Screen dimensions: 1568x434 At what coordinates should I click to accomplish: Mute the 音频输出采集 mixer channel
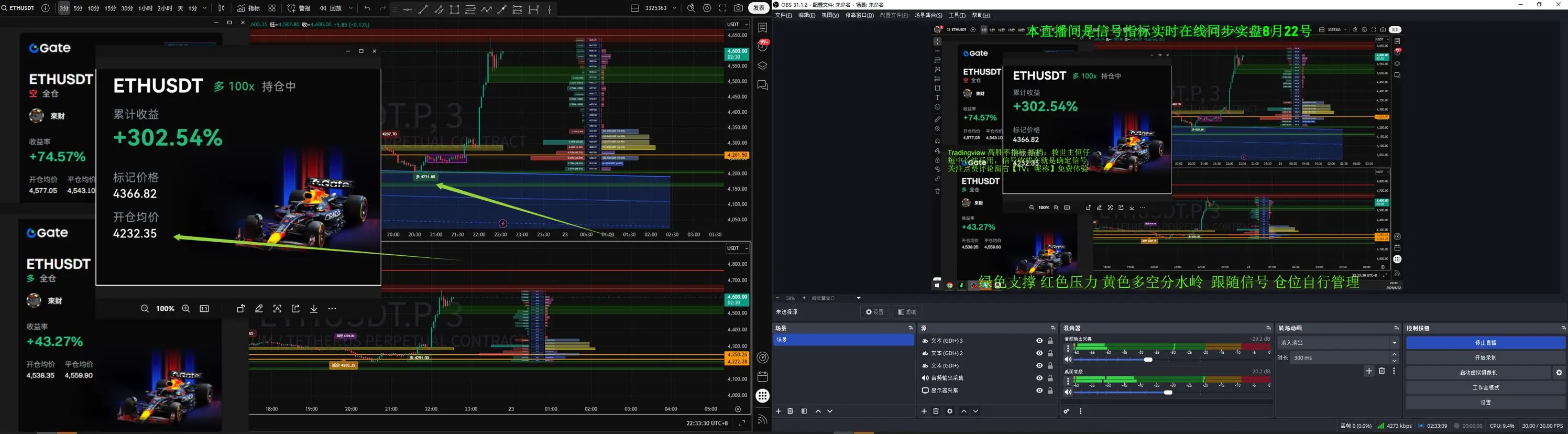1068,360
